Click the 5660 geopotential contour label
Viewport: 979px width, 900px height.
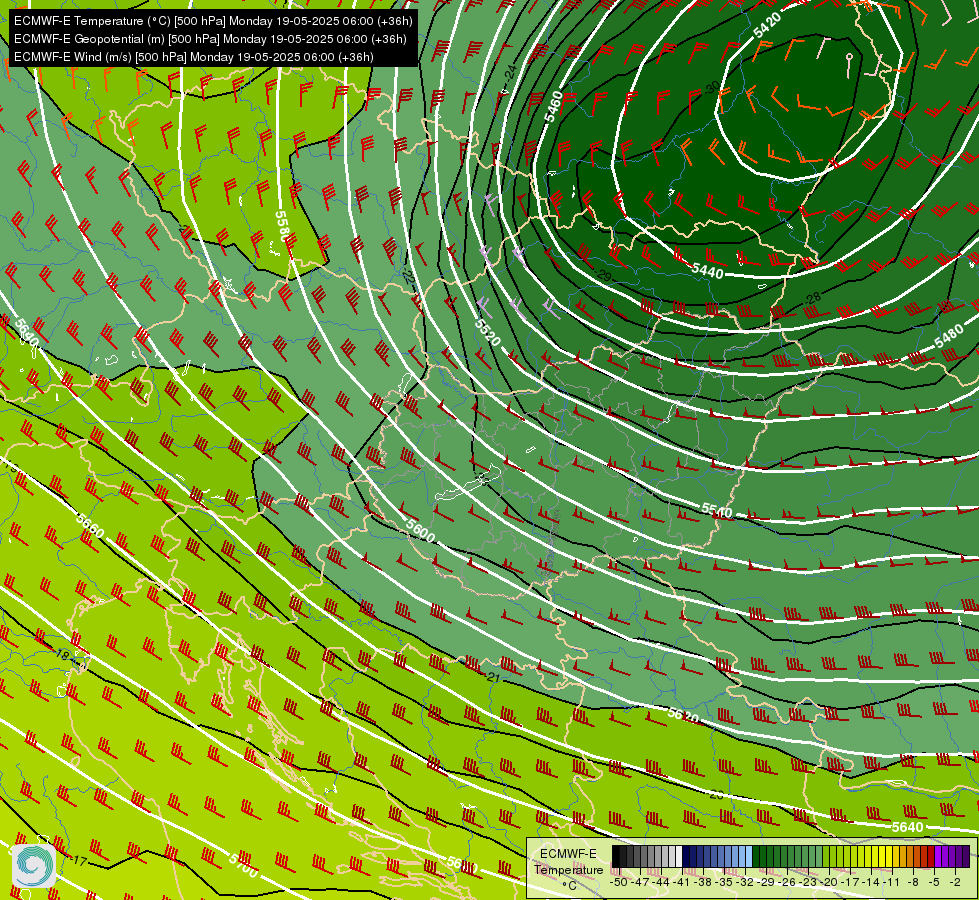[x=90, y=526]
